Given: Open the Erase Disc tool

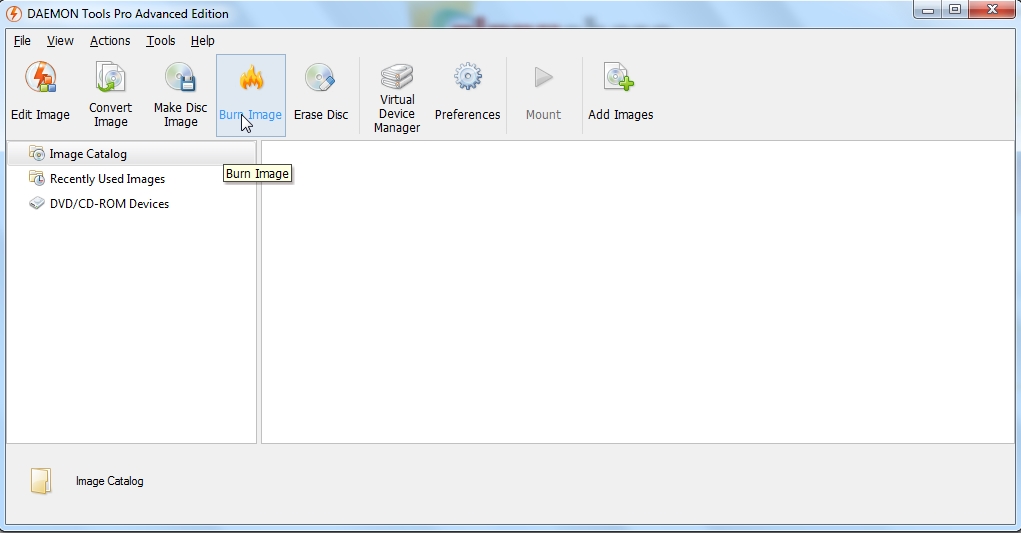Looking at the screenshot, I should coord(321,95).
